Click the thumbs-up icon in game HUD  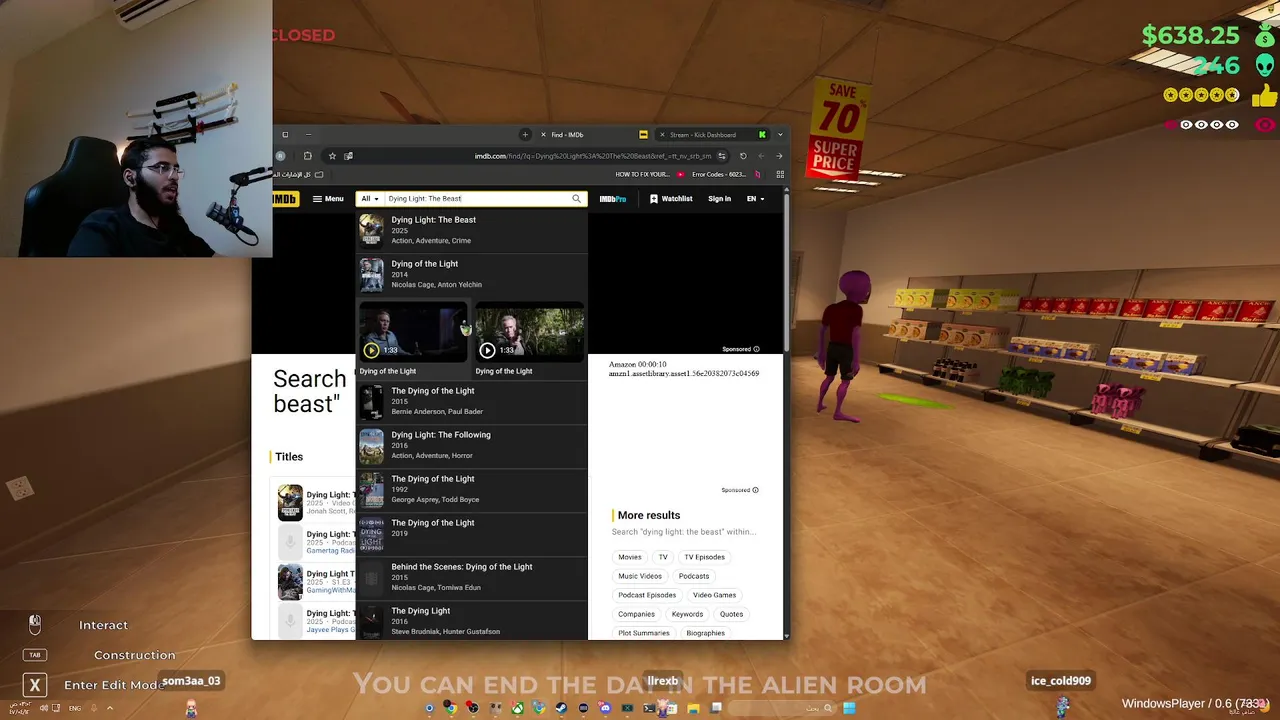[1264, 96]
